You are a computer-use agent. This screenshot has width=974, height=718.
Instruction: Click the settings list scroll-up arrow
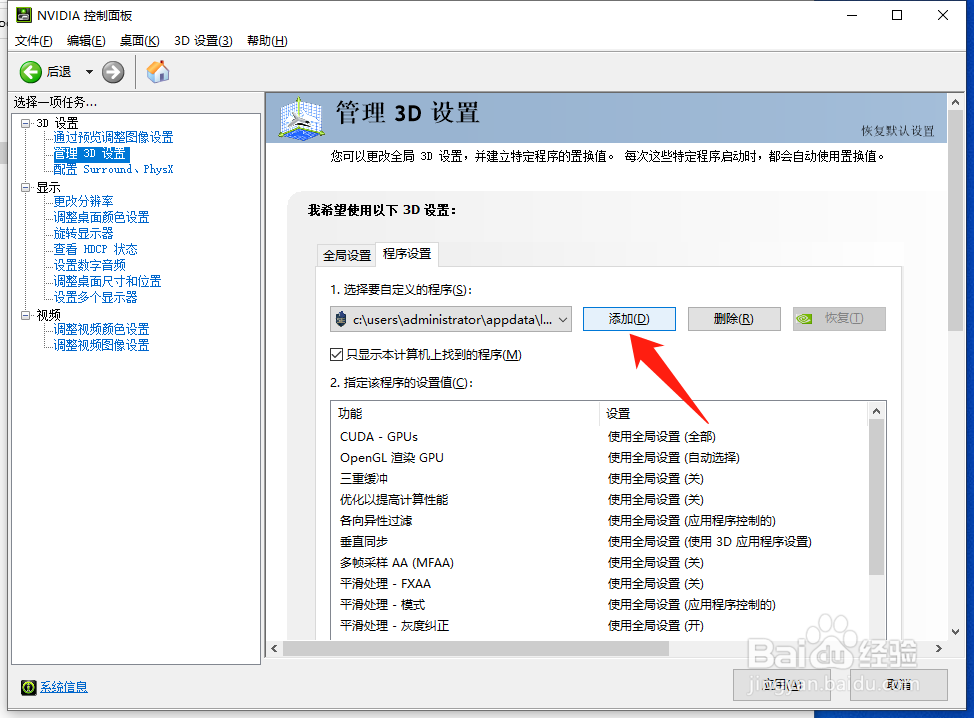[876, 411]
